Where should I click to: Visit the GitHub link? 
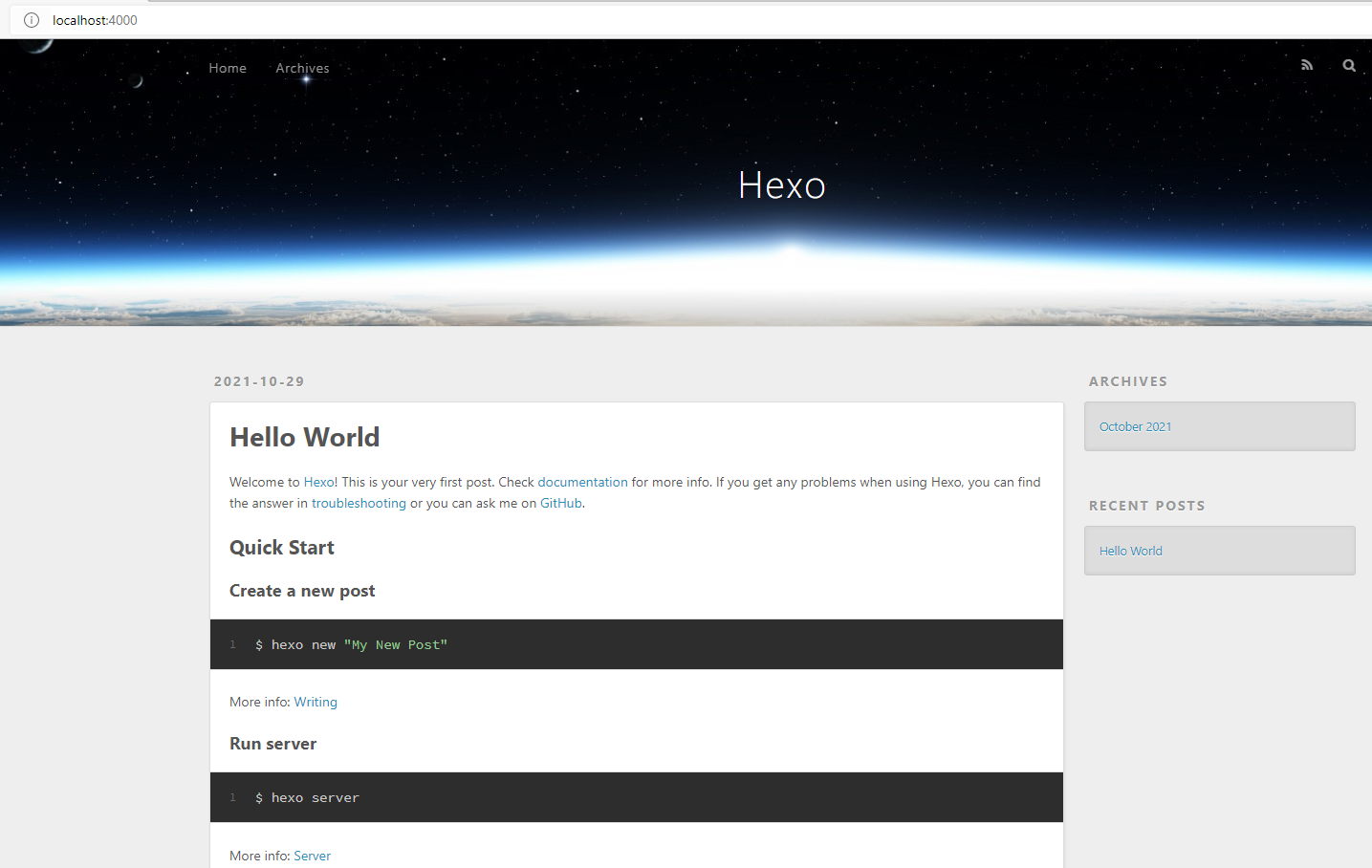click(561, 503)
